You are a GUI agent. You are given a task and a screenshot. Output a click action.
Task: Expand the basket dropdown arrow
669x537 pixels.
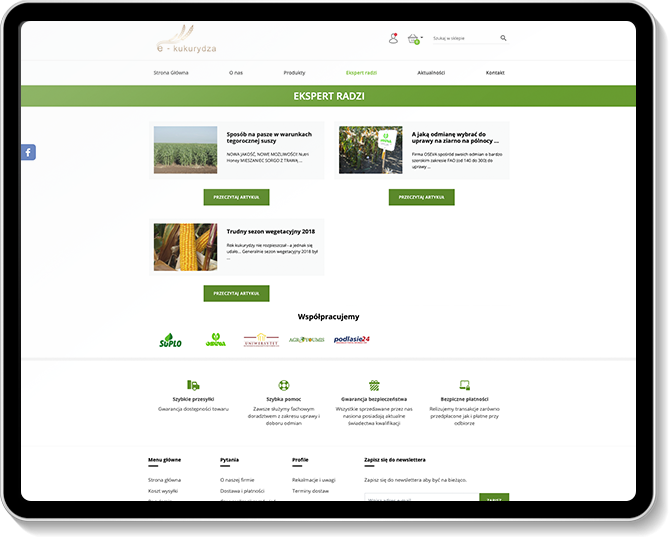click(422, 38)
